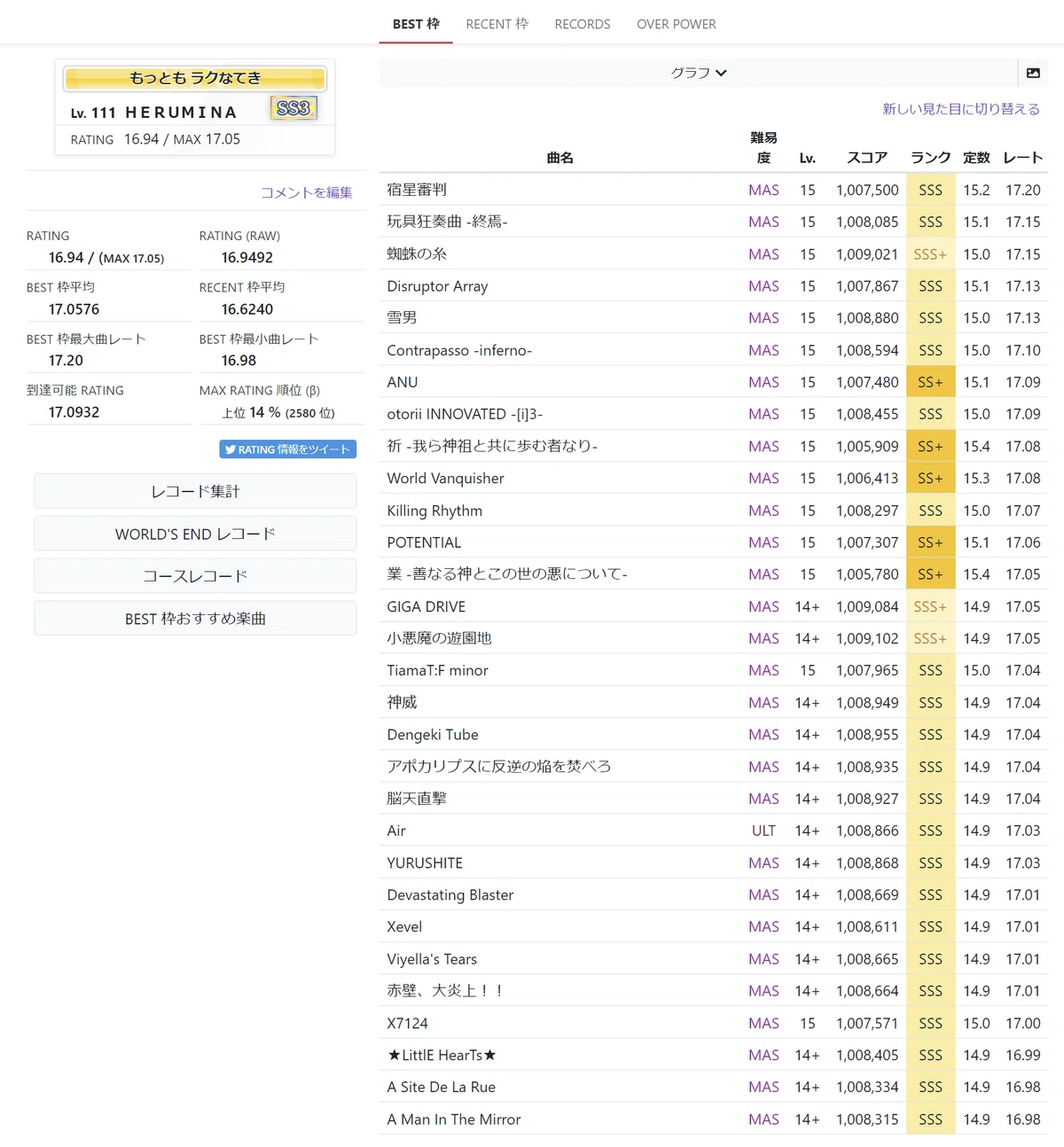Viewport: 1064px width, 1147px height.
Task: Select the song Killing Rhythm
Action: (x=434, y=511)
